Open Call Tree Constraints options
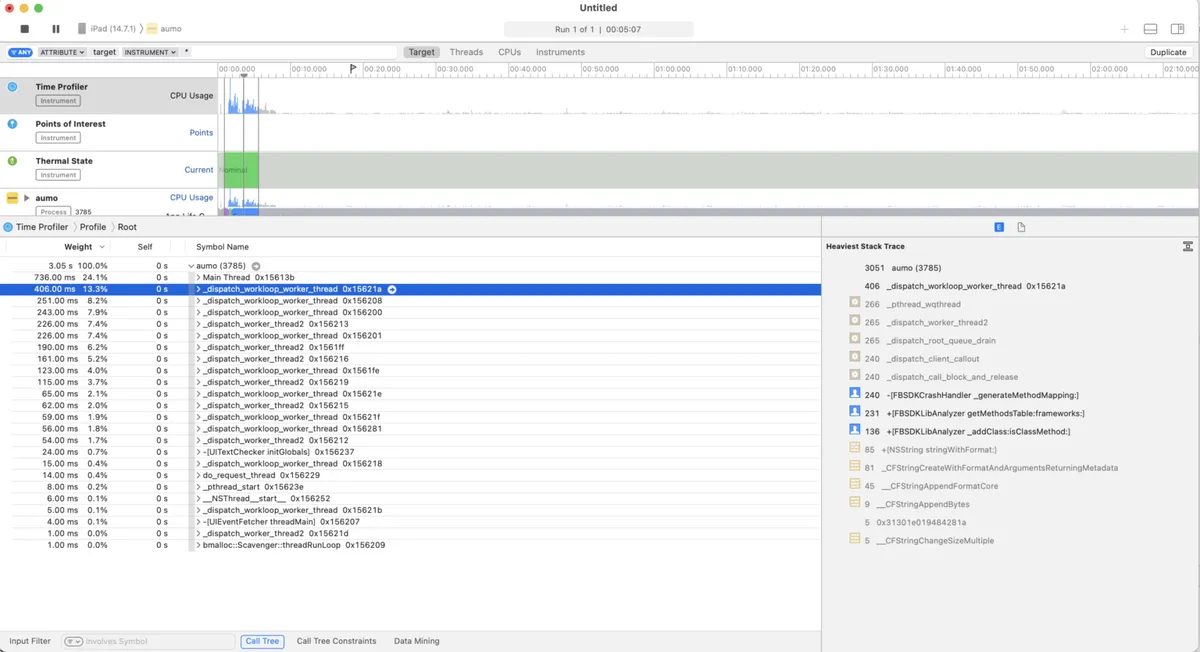Image resolution: width=1200 pixels, height=652 pixels. coord(337,641)
